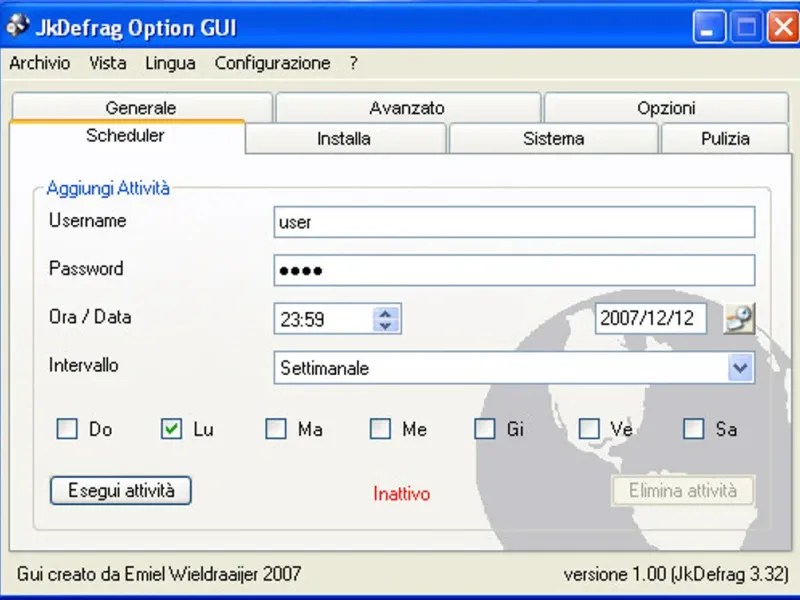800x600 pixels.
Task: Click the Gui creato da Emiel Wieldraaijer text
Action: coord(159,574)
